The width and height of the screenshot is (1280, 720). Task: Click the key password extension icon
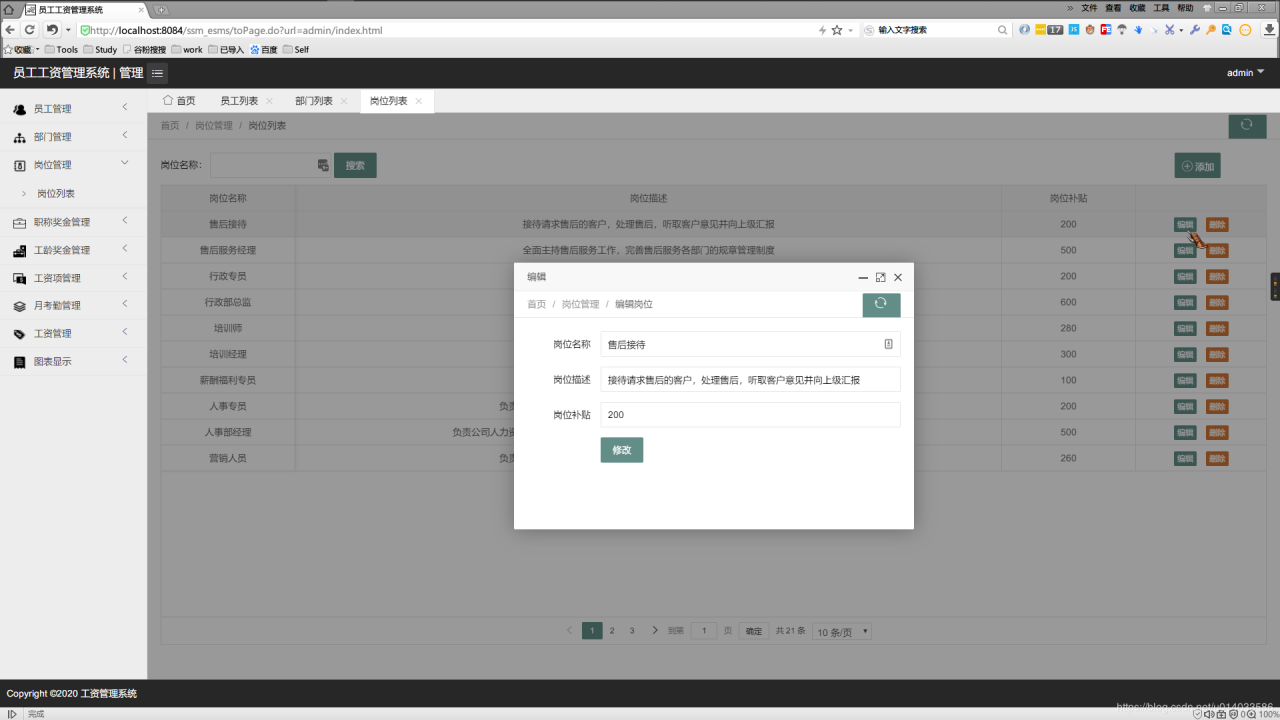point(1211,30)
